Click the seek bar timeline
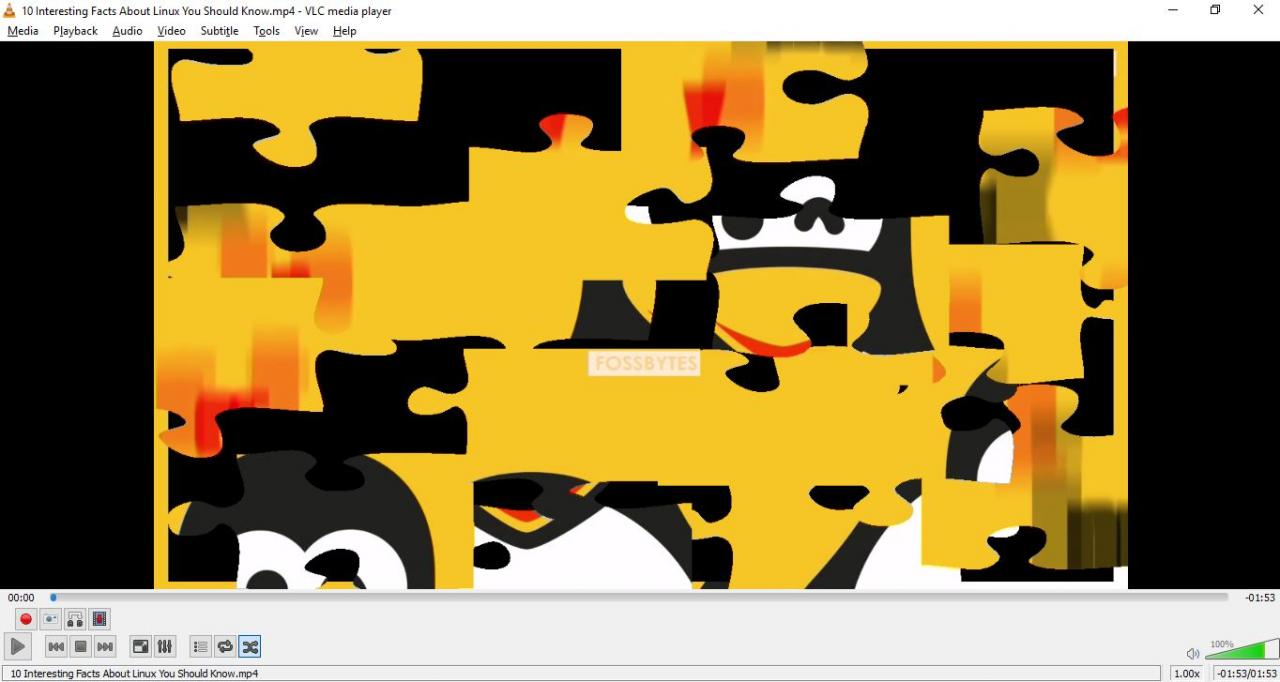The height and width of the screenshot is (682, 1280). click(x=639, y=597)
